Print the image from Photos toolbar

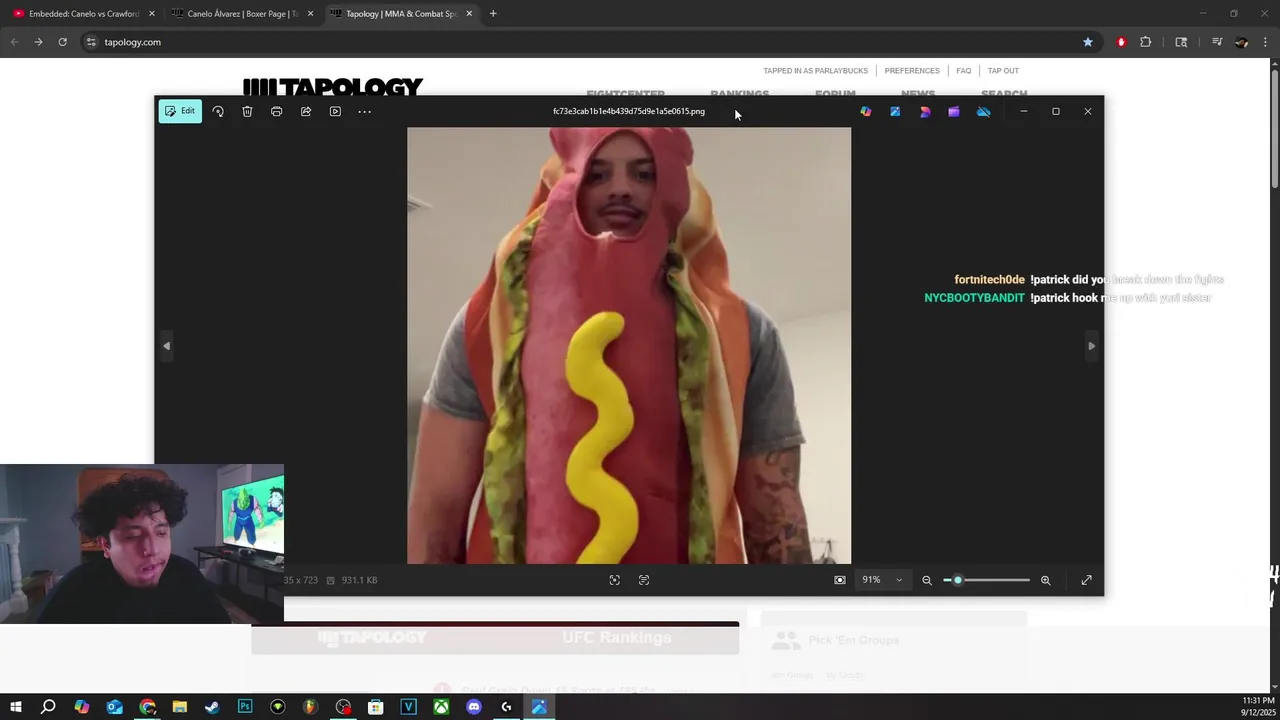coord(276,111)
